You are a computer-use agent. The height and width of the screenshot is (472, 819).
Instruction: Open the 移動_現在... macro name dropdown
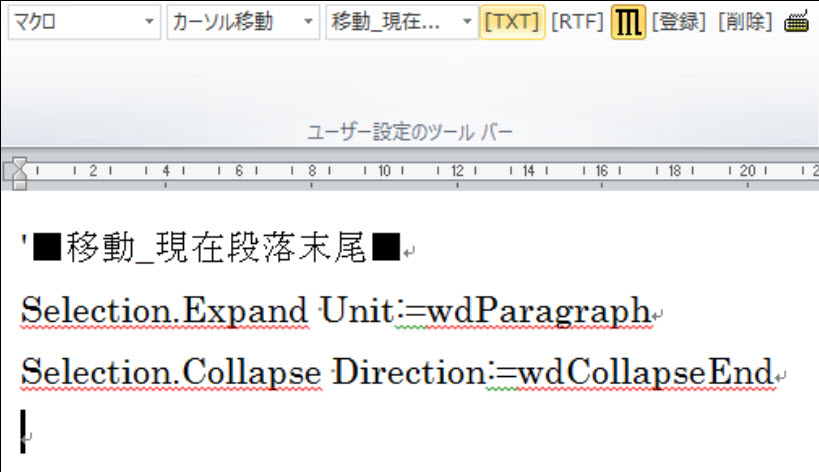coord(468,23)
